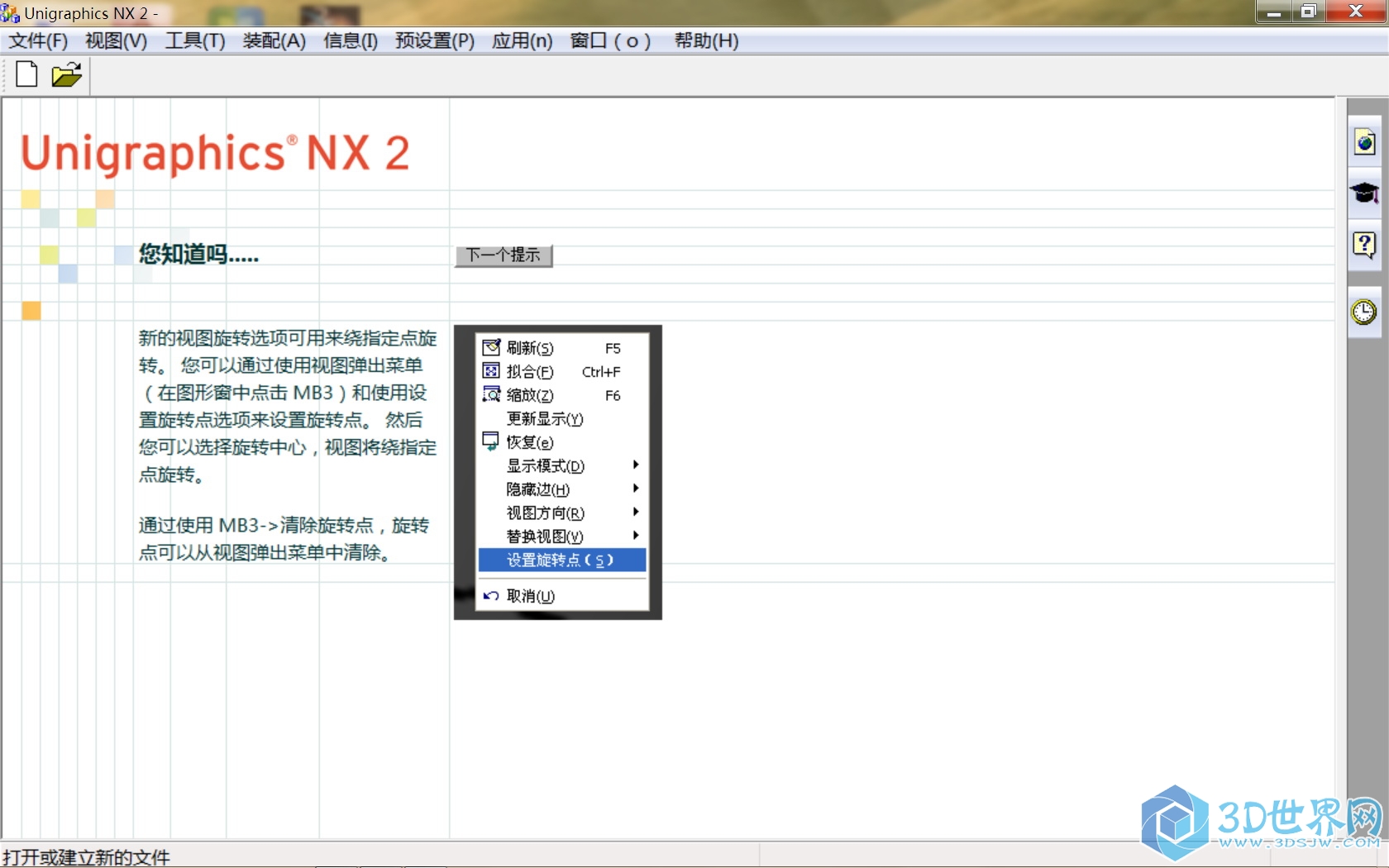
Task: Open the training graduation cap icon
Action: pyautogui.click(x=1364, y=193)
